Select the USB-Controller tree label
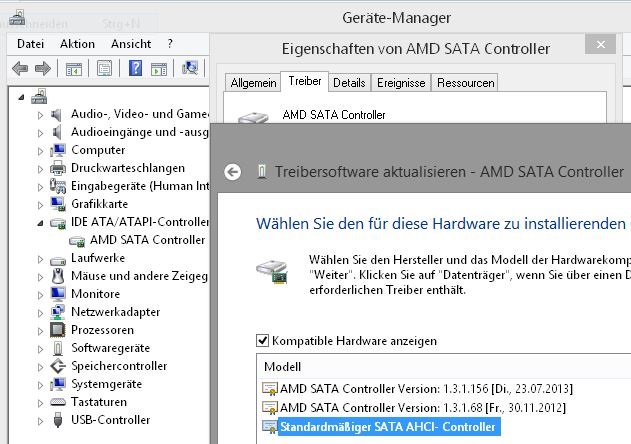 [x=110, y=420]
